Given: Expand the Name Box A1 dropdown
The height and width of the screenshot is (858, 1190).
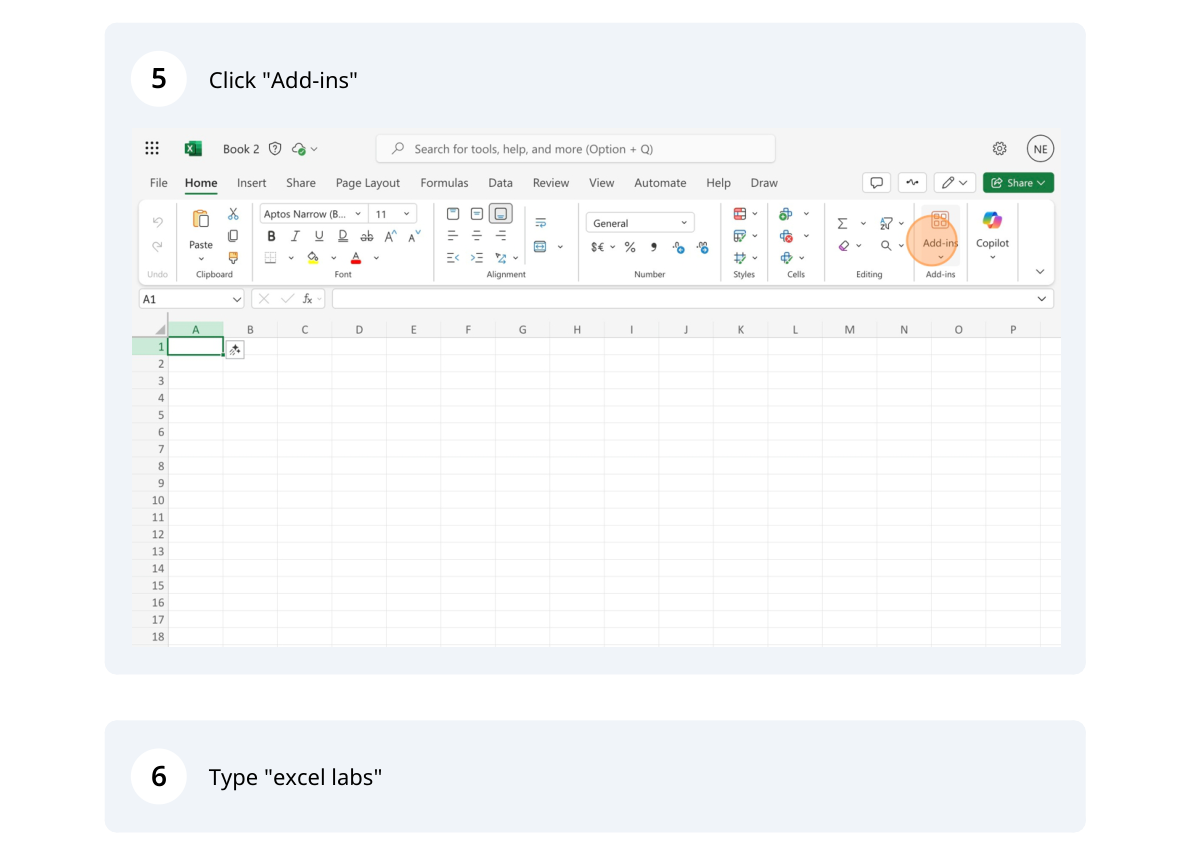Looking at the screenshot, I should pos(237,299).
